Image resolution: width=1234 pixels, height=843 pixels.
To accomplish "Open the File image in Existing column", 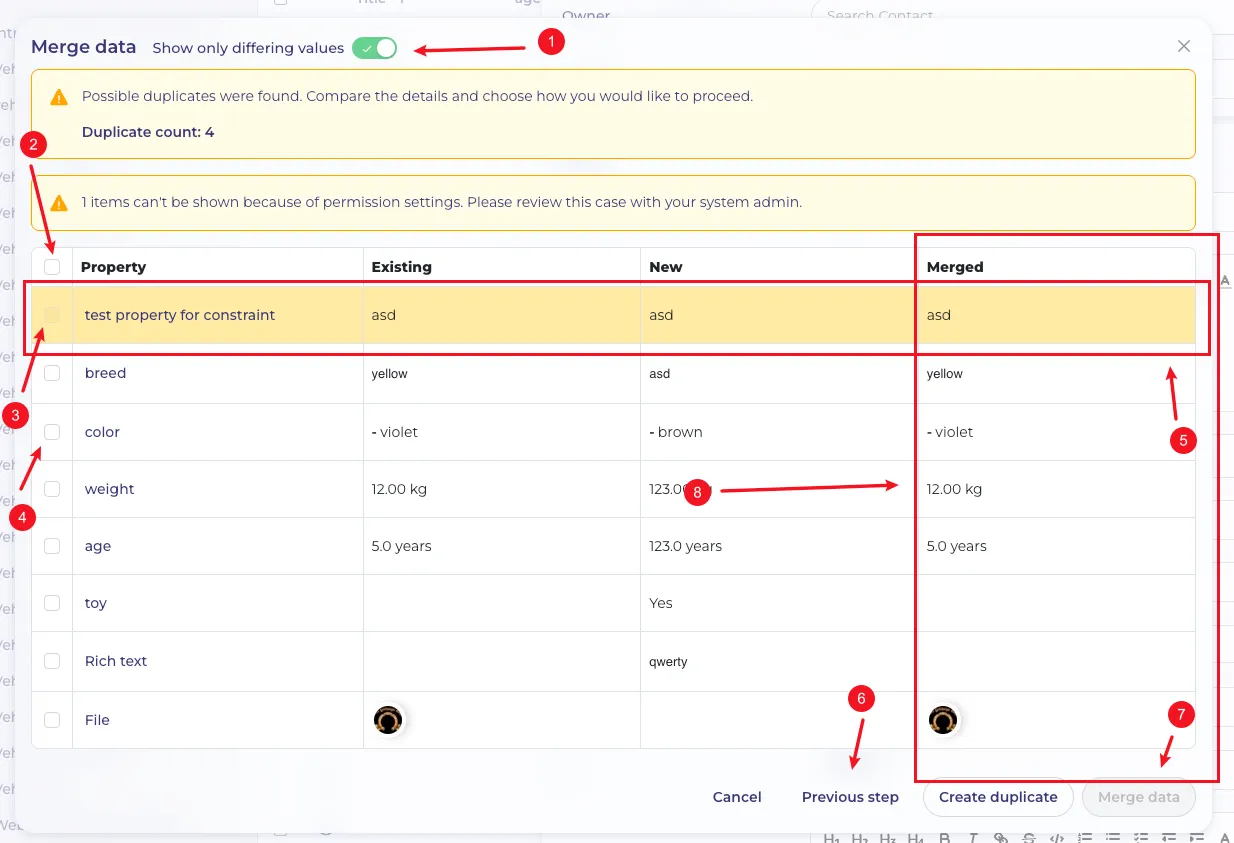I will pyautogui.click(x=388, y=720).
